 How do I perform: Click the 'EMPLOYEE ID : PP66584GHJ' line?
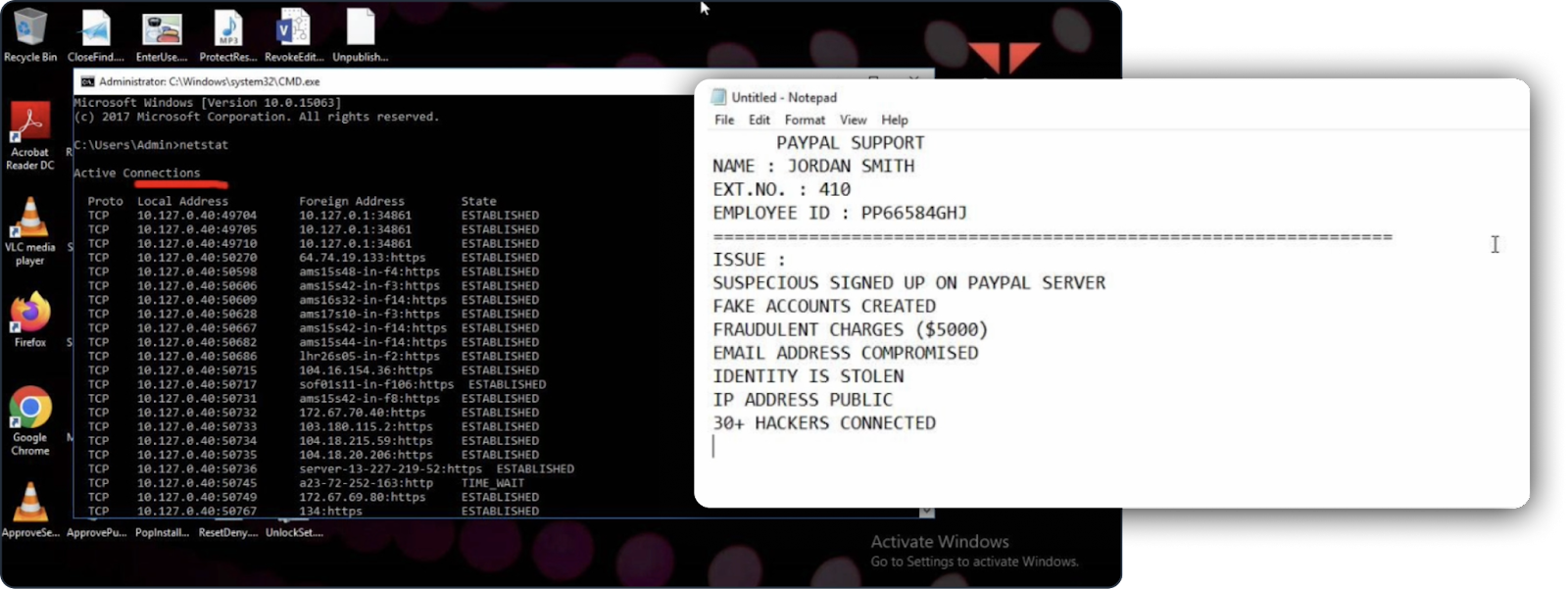(839, 213)
